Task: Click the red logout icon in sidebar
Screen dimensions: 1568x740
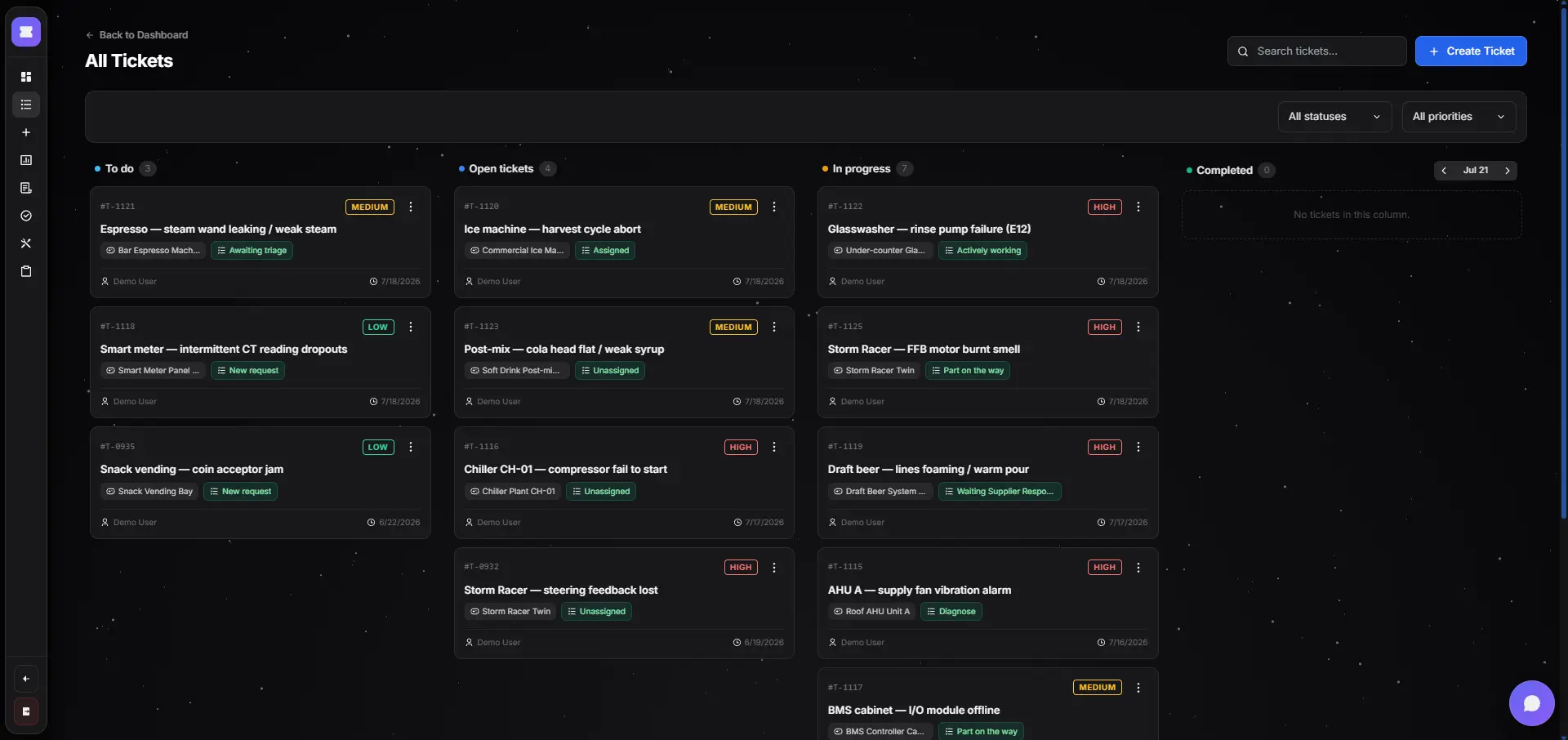Action: click(x=26, y=711)
